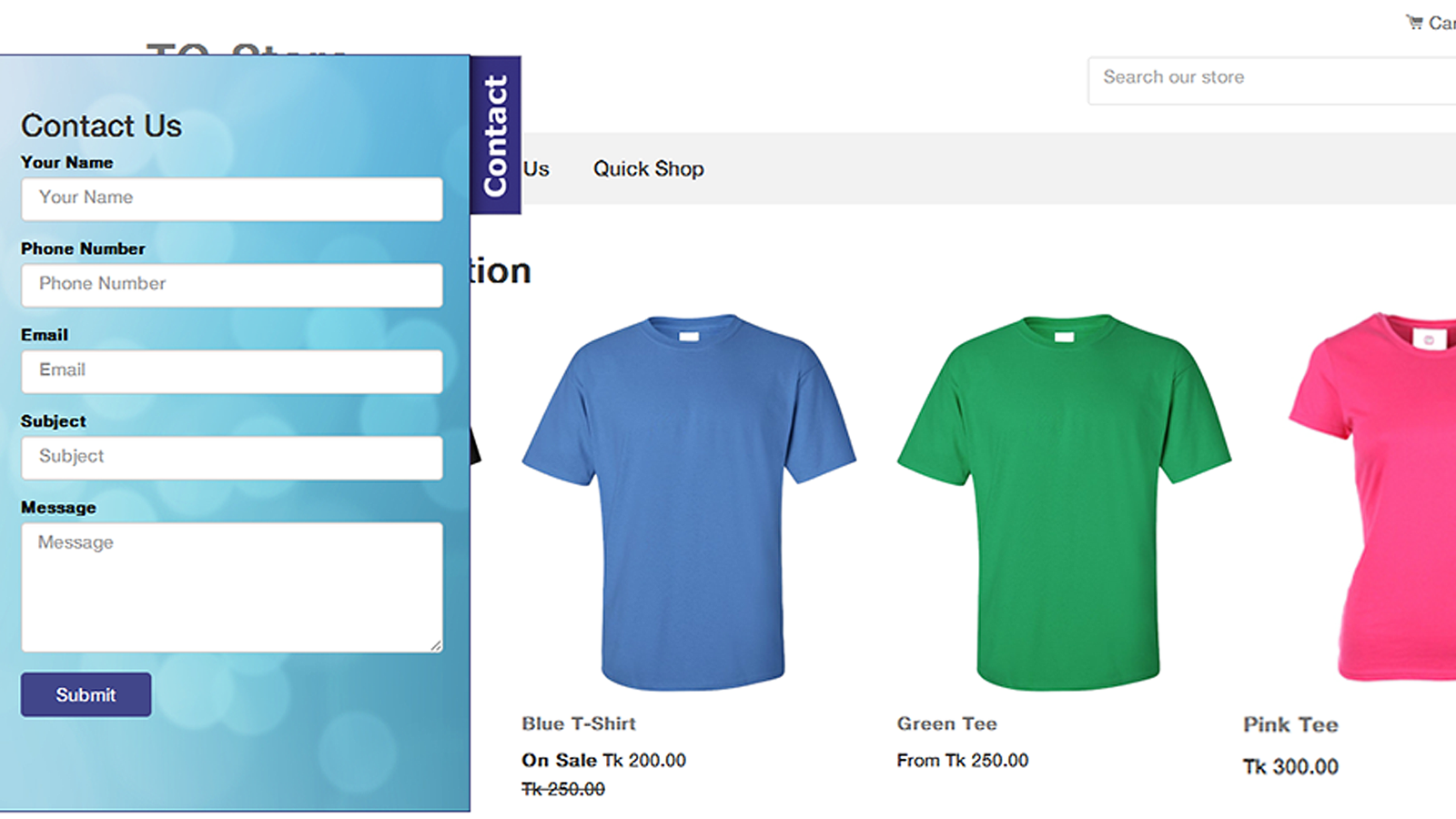
Task: View the Blue T-Shirt product image
Action: (x=689, y=501)
